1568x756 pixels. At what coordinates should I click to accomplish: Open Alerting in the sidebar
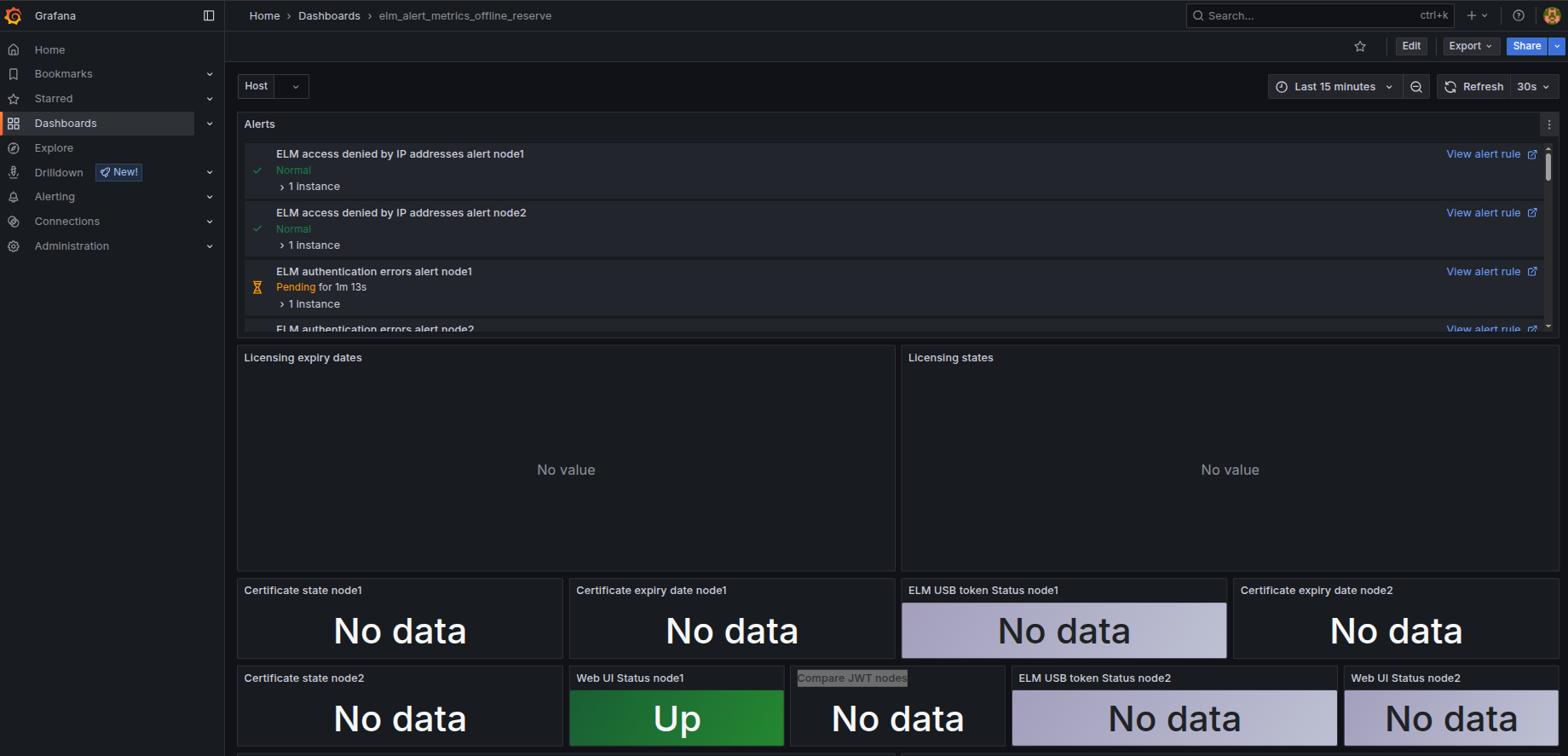pos(55,197)
